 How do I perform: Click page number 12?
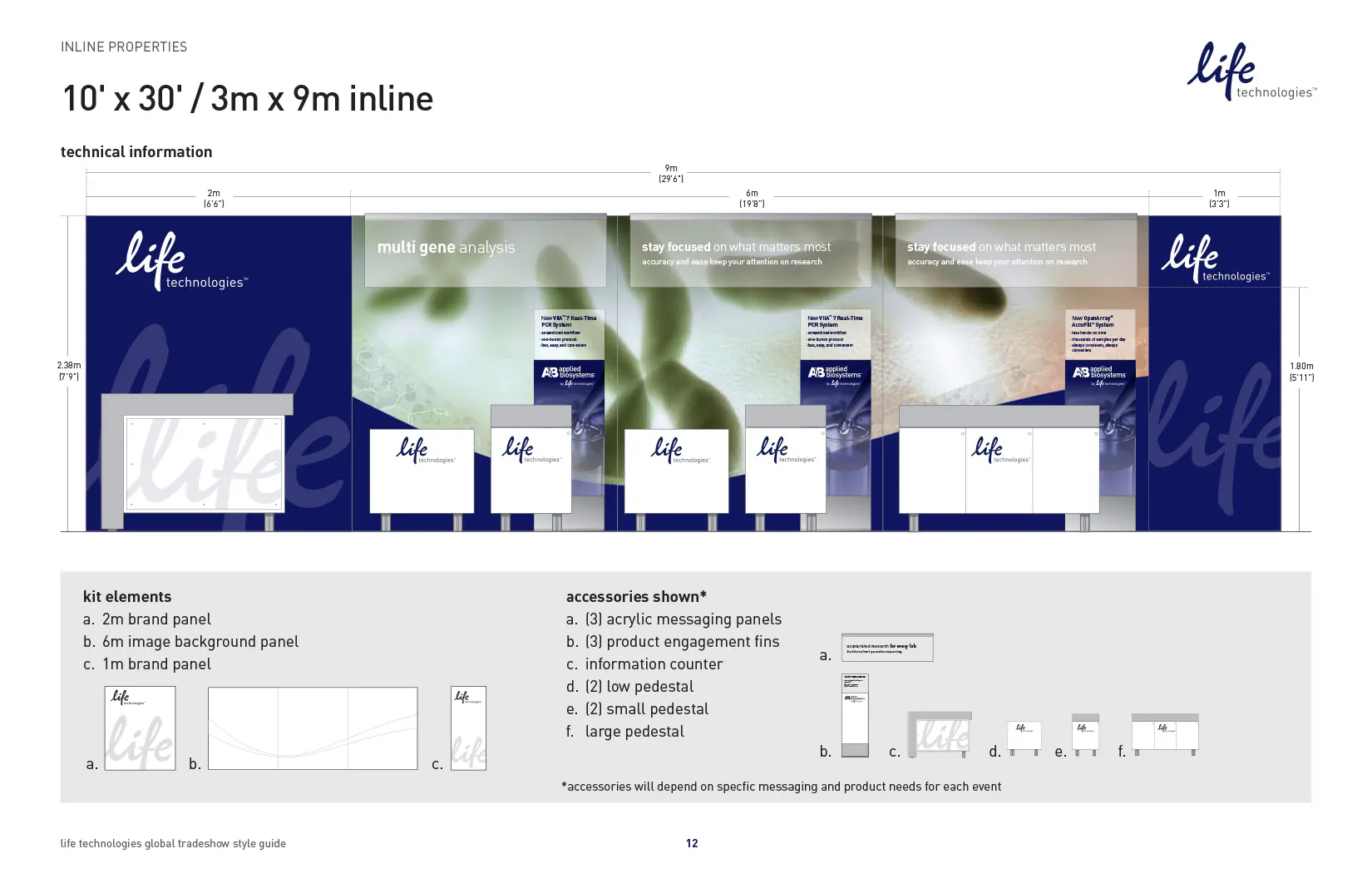coord(692,843)
